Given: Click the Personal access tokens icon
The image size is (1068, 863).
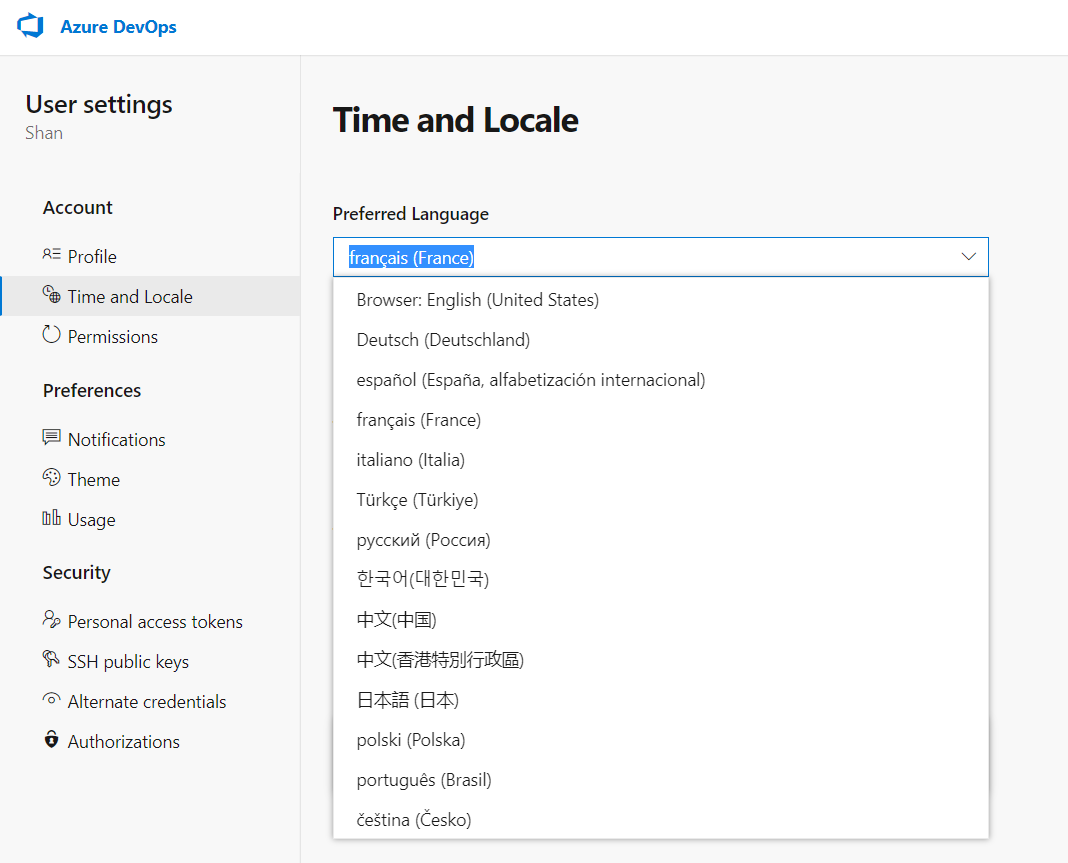Looking at the screenshot, I should 51,619.
